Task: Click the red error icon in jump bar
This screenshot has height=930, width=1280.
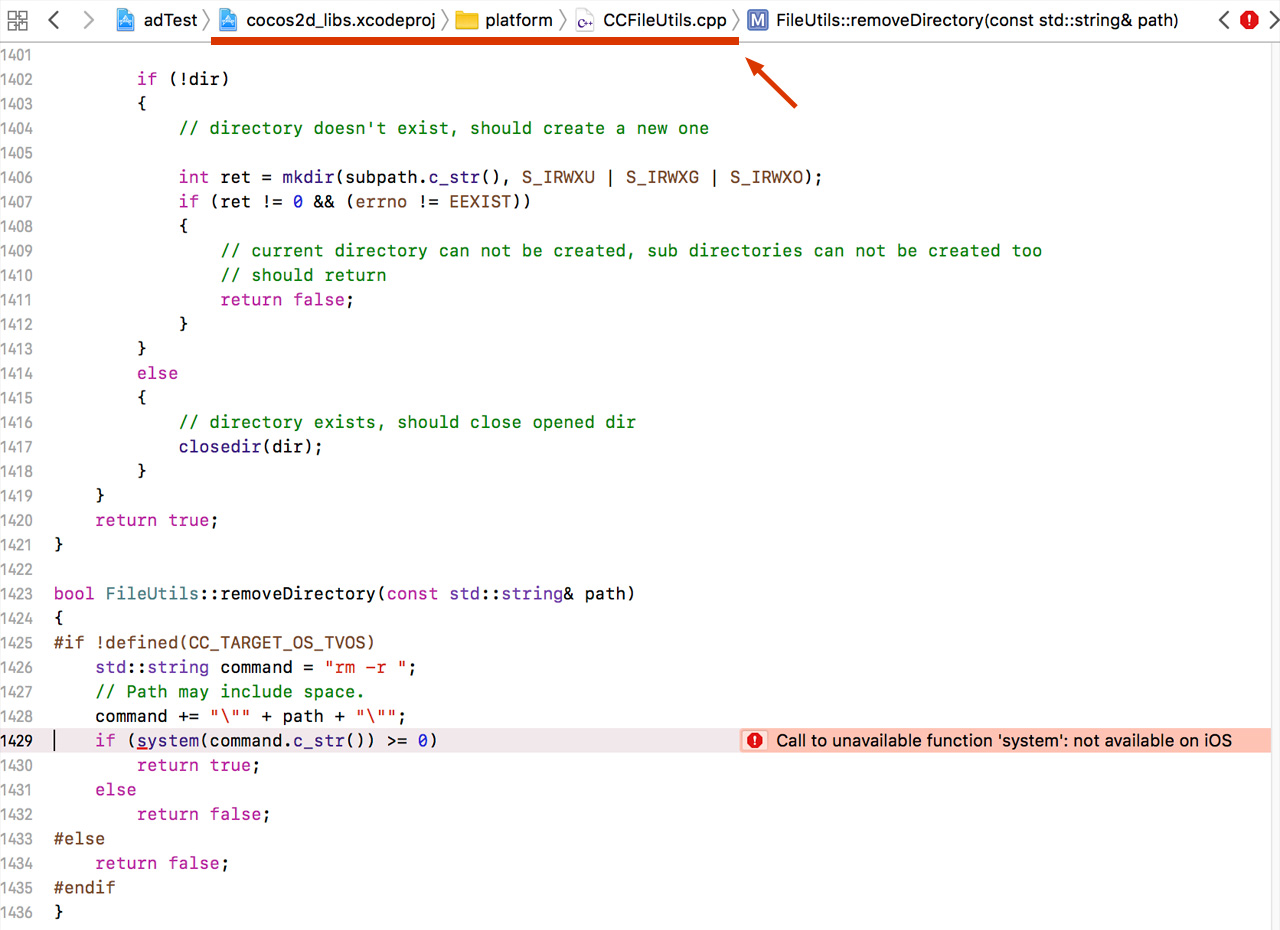Action: click(x=1249, y=20)
